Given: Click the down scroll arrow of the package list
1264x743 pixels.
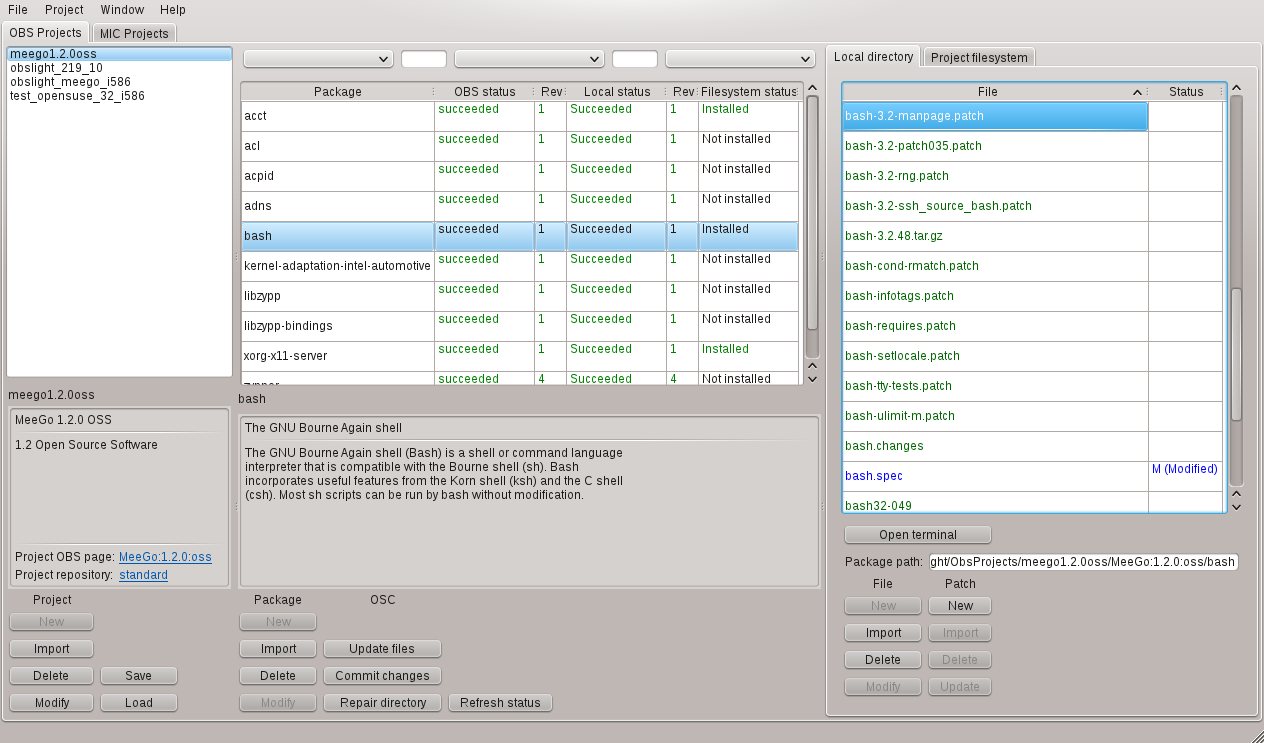Looking at the screenshot, I should click(812, 378).
